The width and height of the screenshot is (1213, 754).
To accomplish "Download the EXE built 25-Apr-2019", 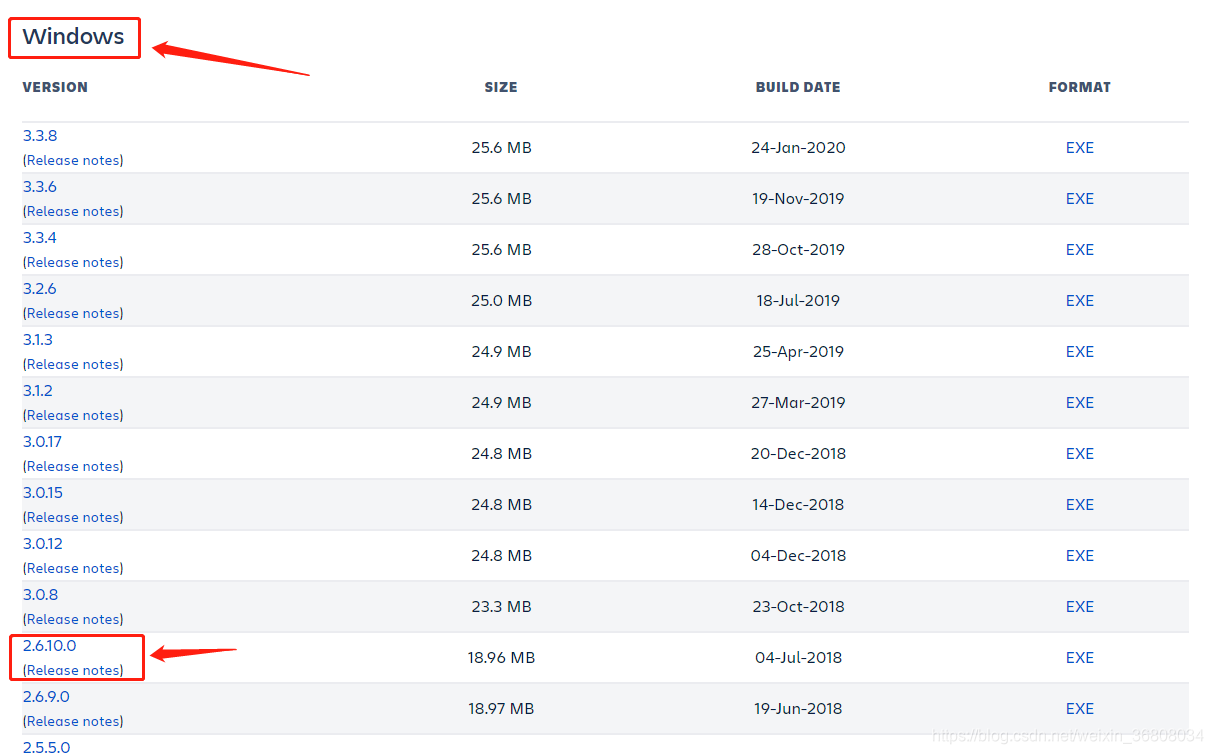I will (x=1080, y=351).
